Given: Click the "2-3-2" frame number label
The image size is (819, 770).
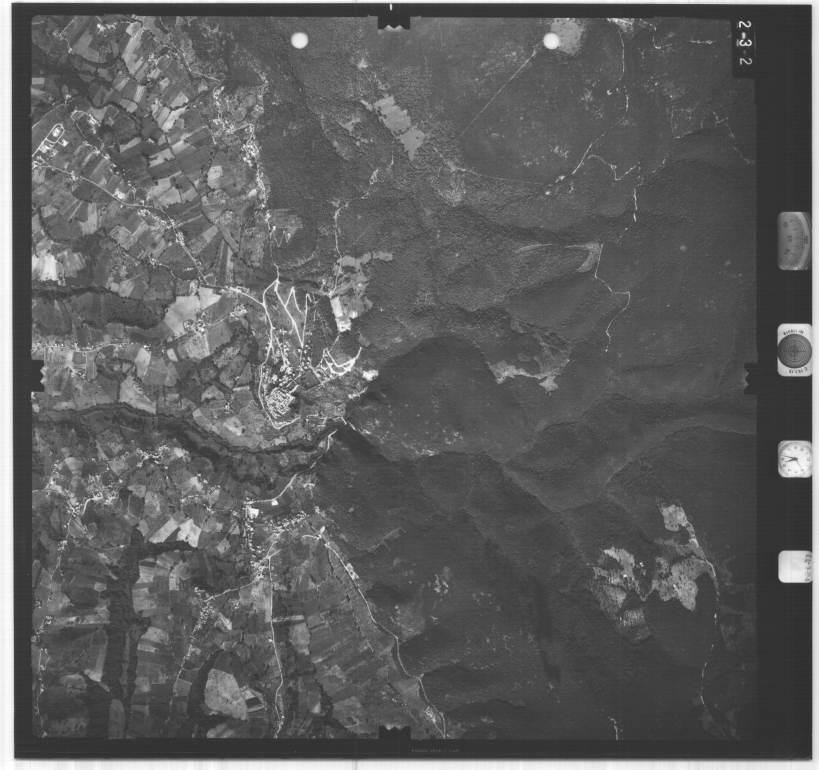Looking at the screenshot, I should click(745, 42).
